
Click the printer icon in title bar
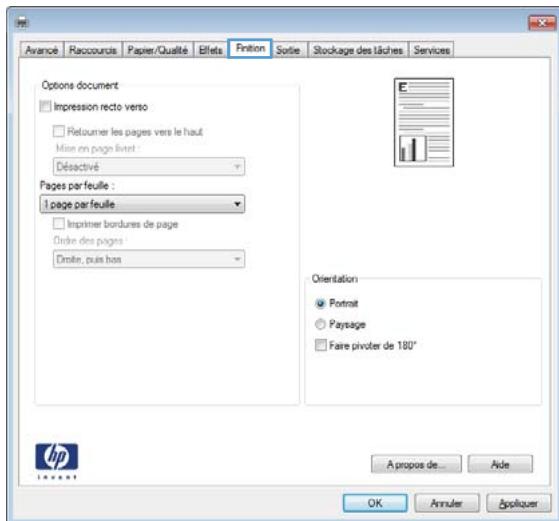22,22
